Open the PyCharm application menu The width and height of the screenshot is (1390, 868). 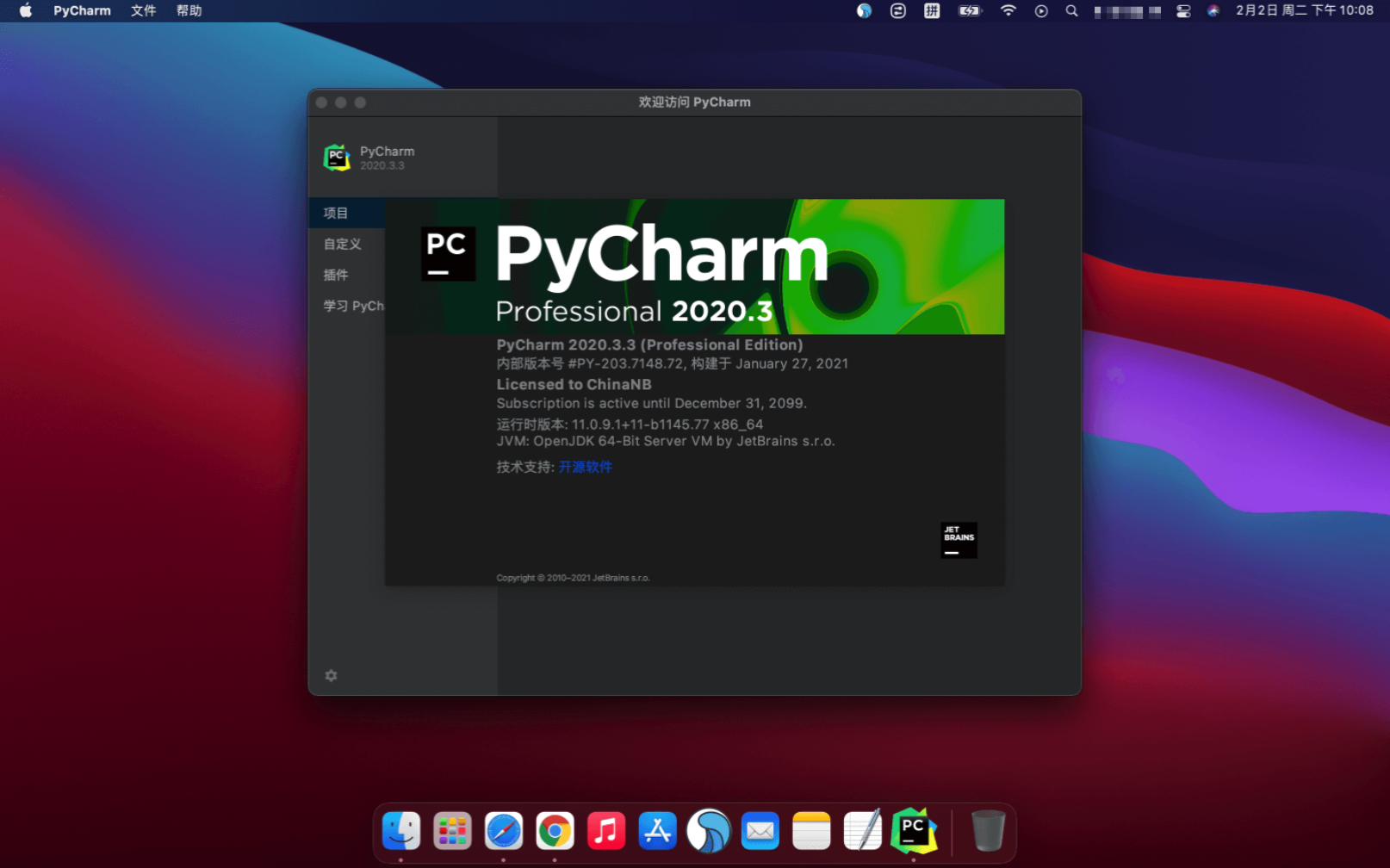coord(82,11)
